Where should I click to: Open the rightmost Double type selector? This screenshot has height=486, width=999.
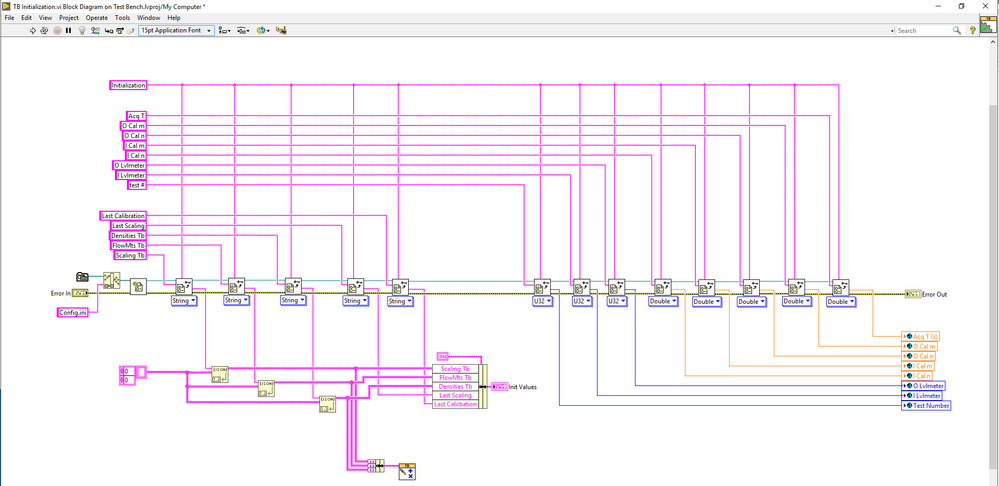[840, 302]
